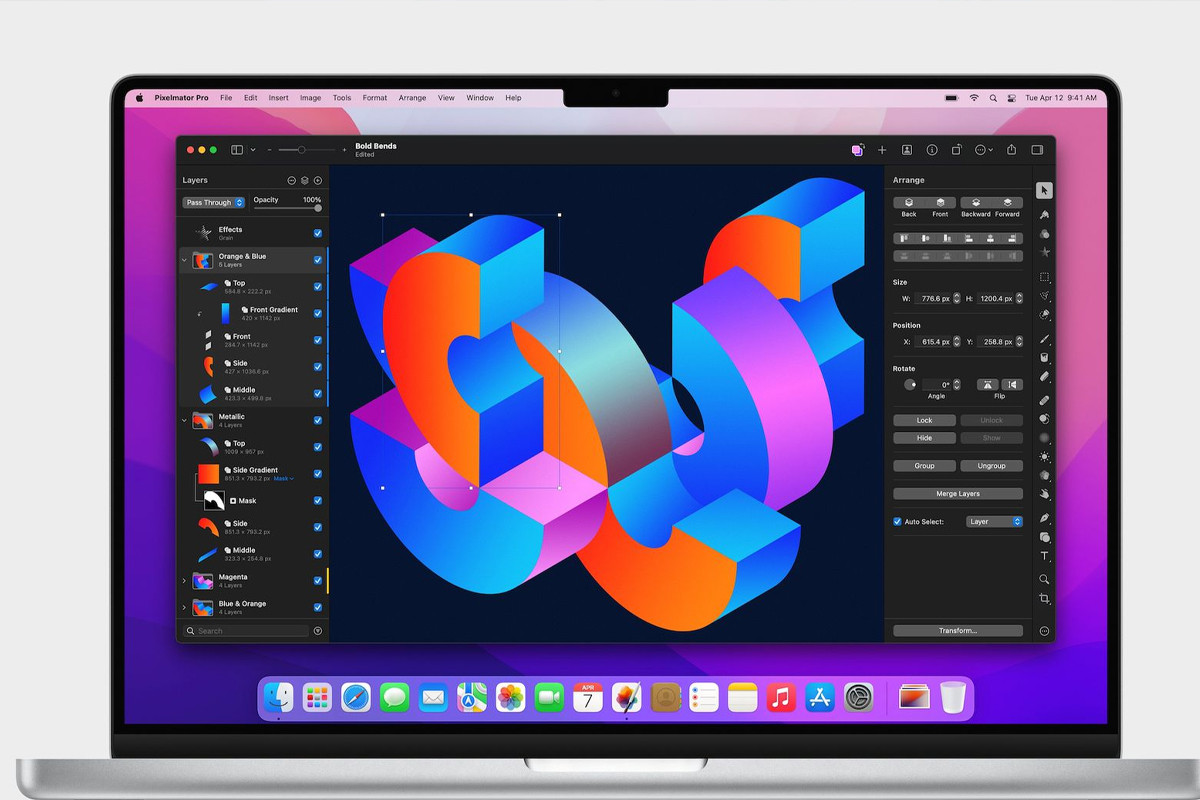Open the more tools ellipsis at the toolbar bottom
Viewport: 1200px width, 800px height.
pyautogui.click(x=1044, y=631)
